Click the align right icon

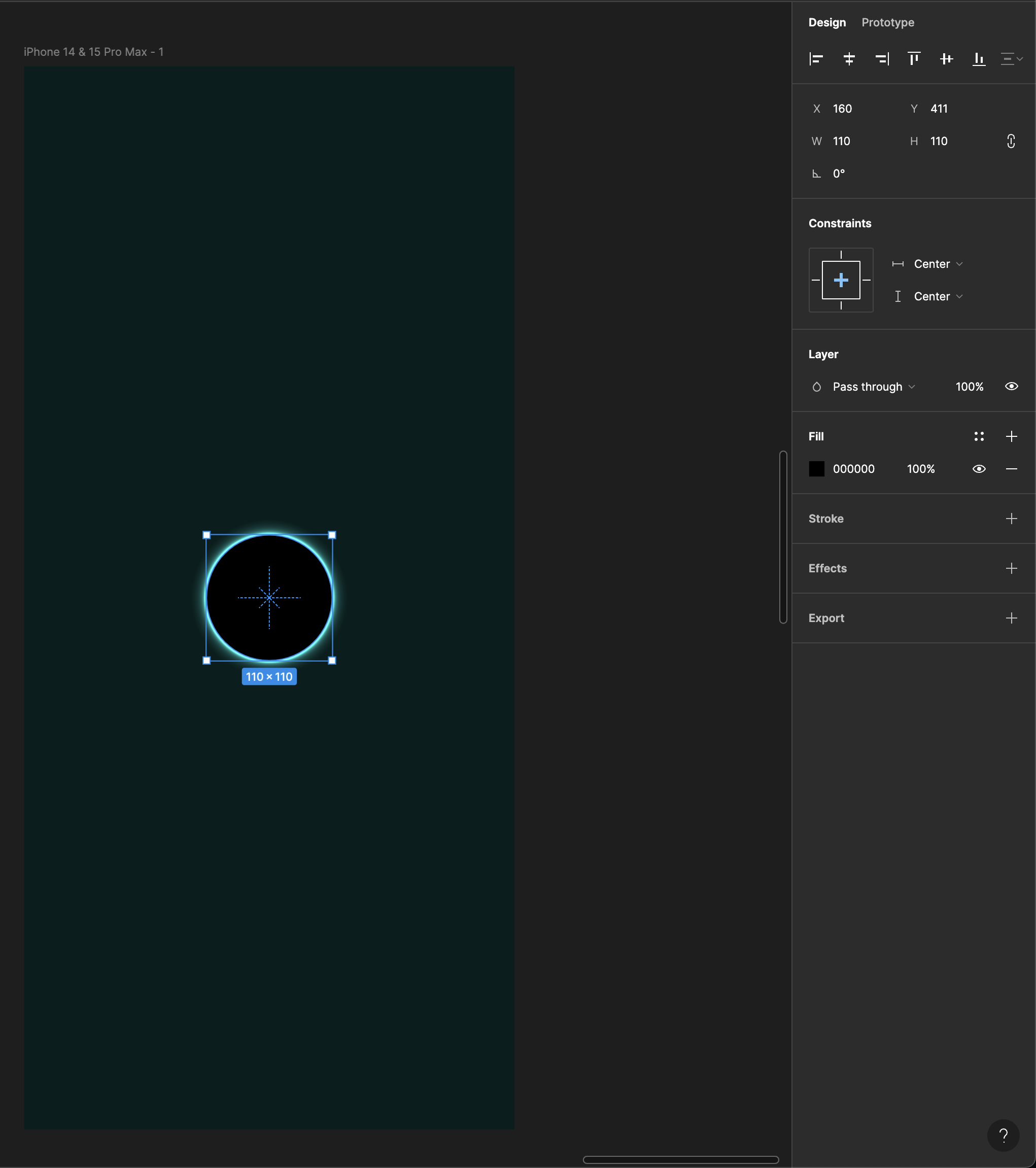click(x=881, y=59)
